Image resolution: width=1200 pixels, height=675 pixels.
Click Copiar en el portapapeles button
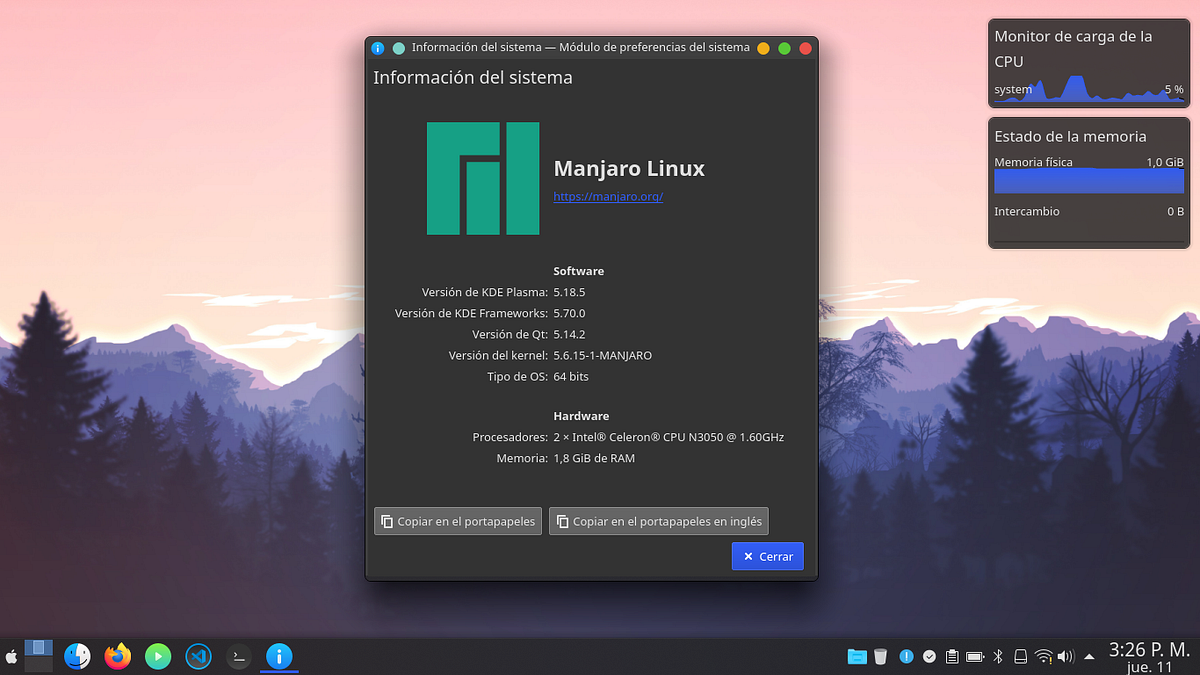458,521
